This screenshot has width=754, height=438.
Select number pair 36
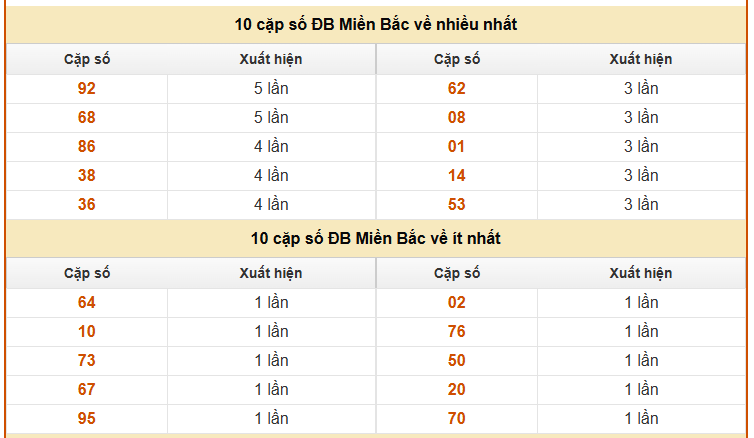[x=87, y=204]
